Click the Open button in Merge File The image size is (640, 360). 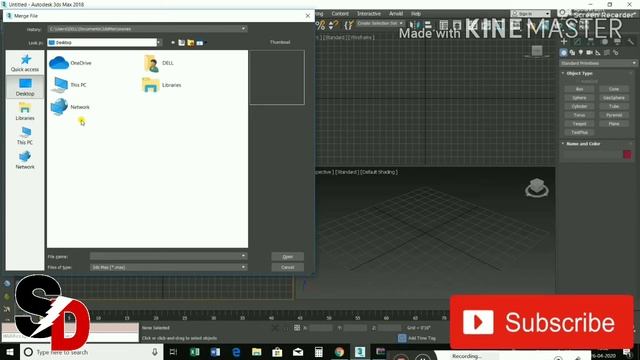point(288,256)
